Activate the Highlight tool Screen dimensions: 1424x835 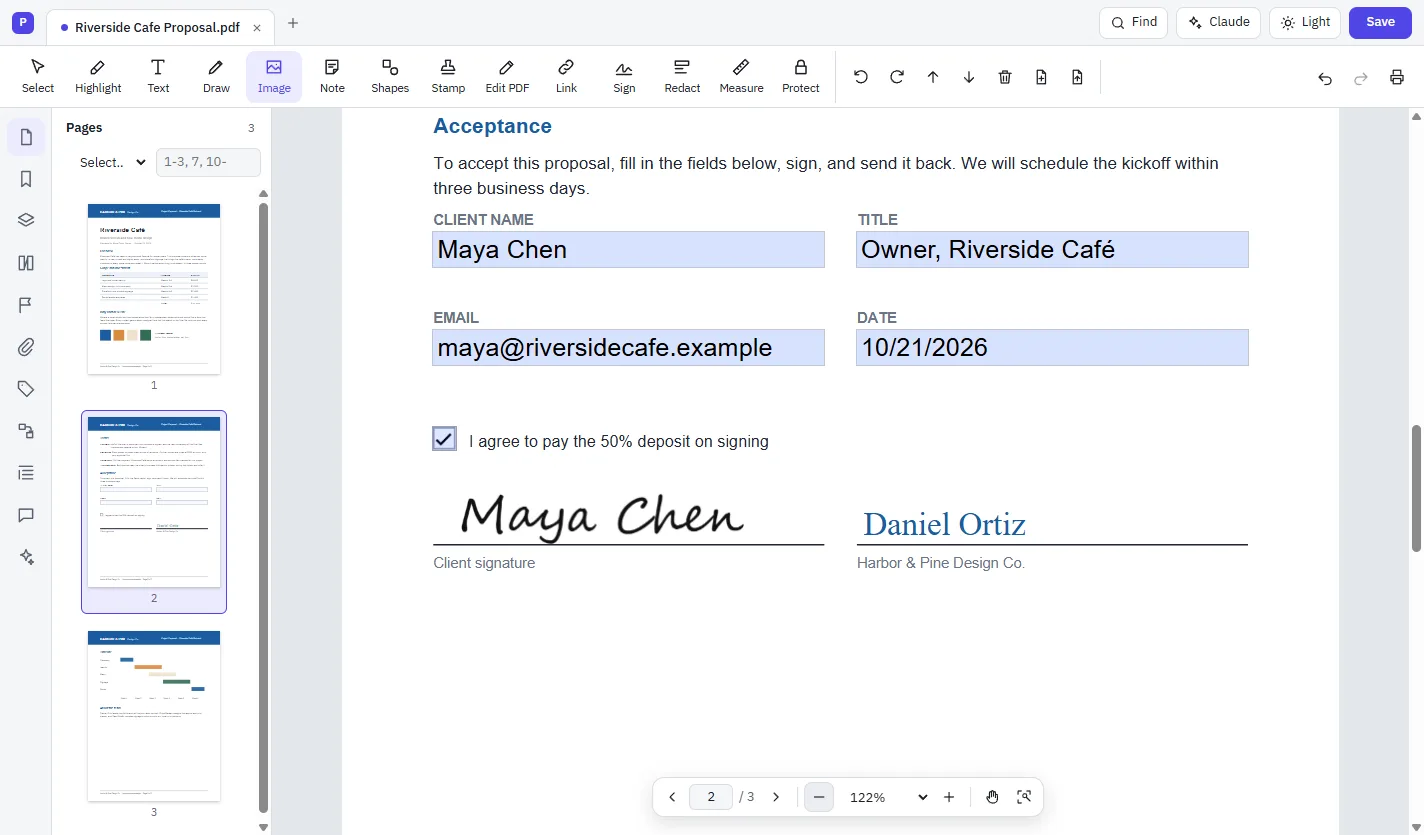(x=98, y=76)
